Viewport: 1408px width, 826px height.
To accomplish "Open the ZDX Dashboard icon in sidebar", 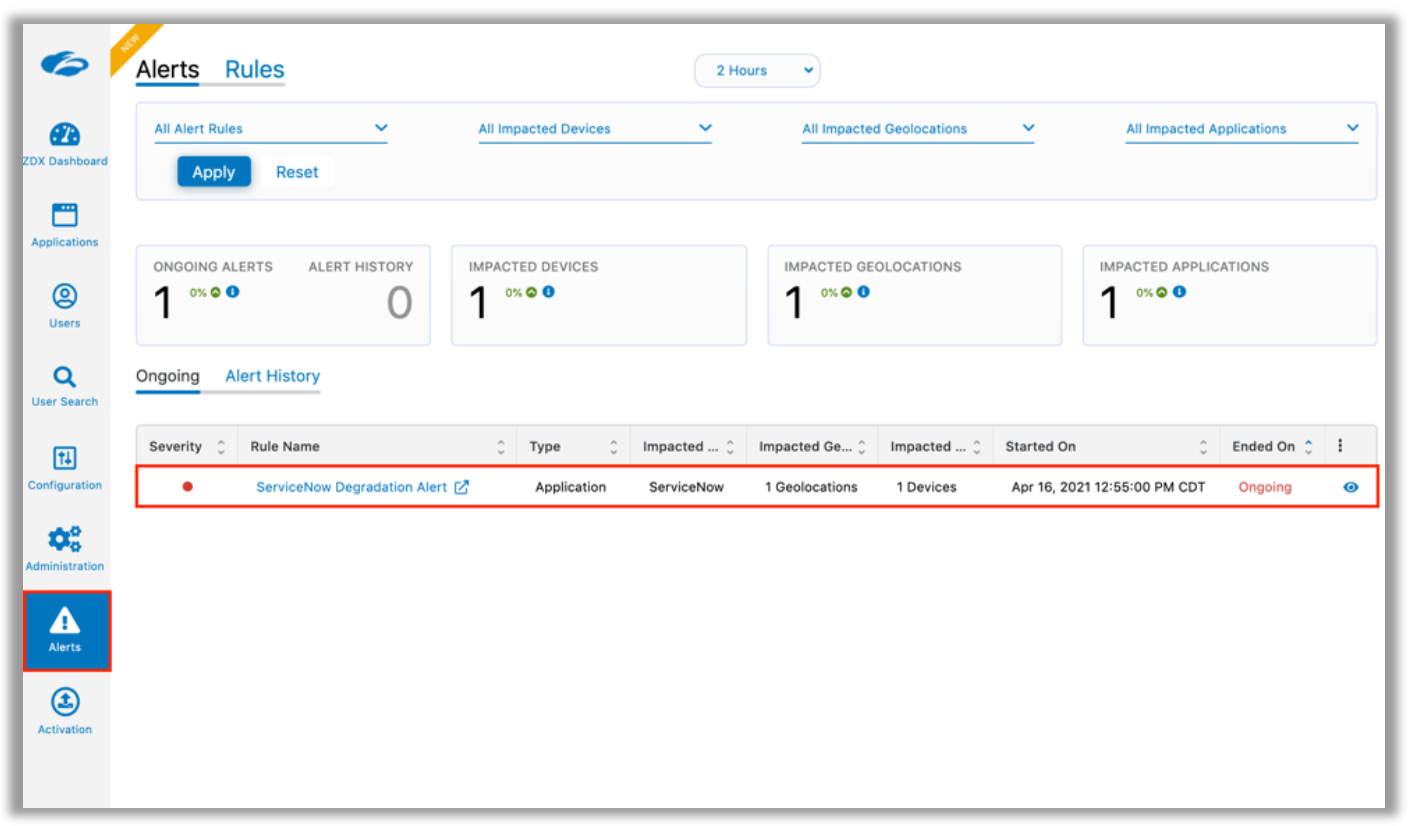I will coord(65,135).
